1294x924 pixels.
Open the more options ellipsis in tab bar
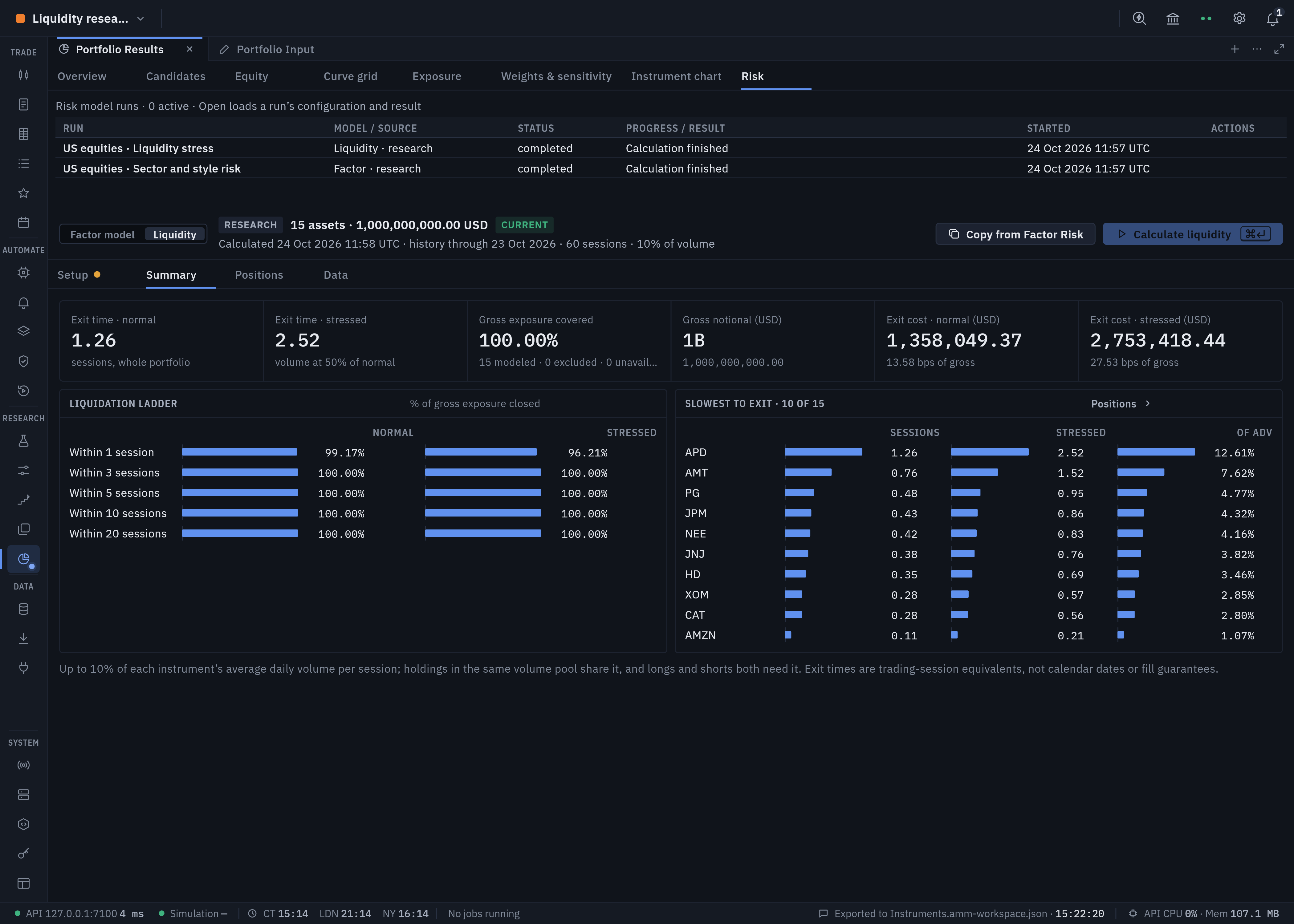click(x=1257, y=50)
